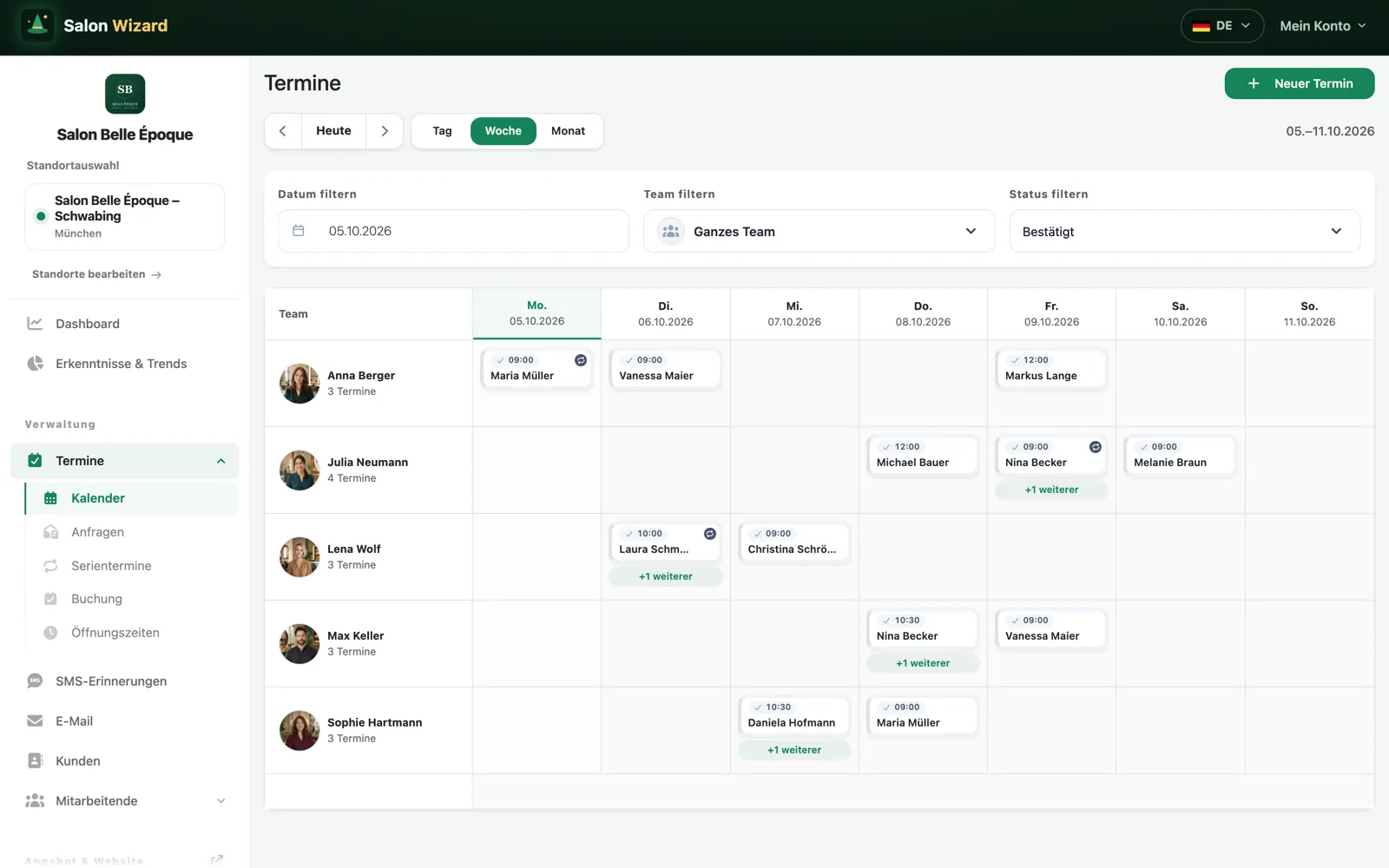This screenshot has height=868, width=1389.
Task: Switch to Tag view
Action: [x=442, y=131]
